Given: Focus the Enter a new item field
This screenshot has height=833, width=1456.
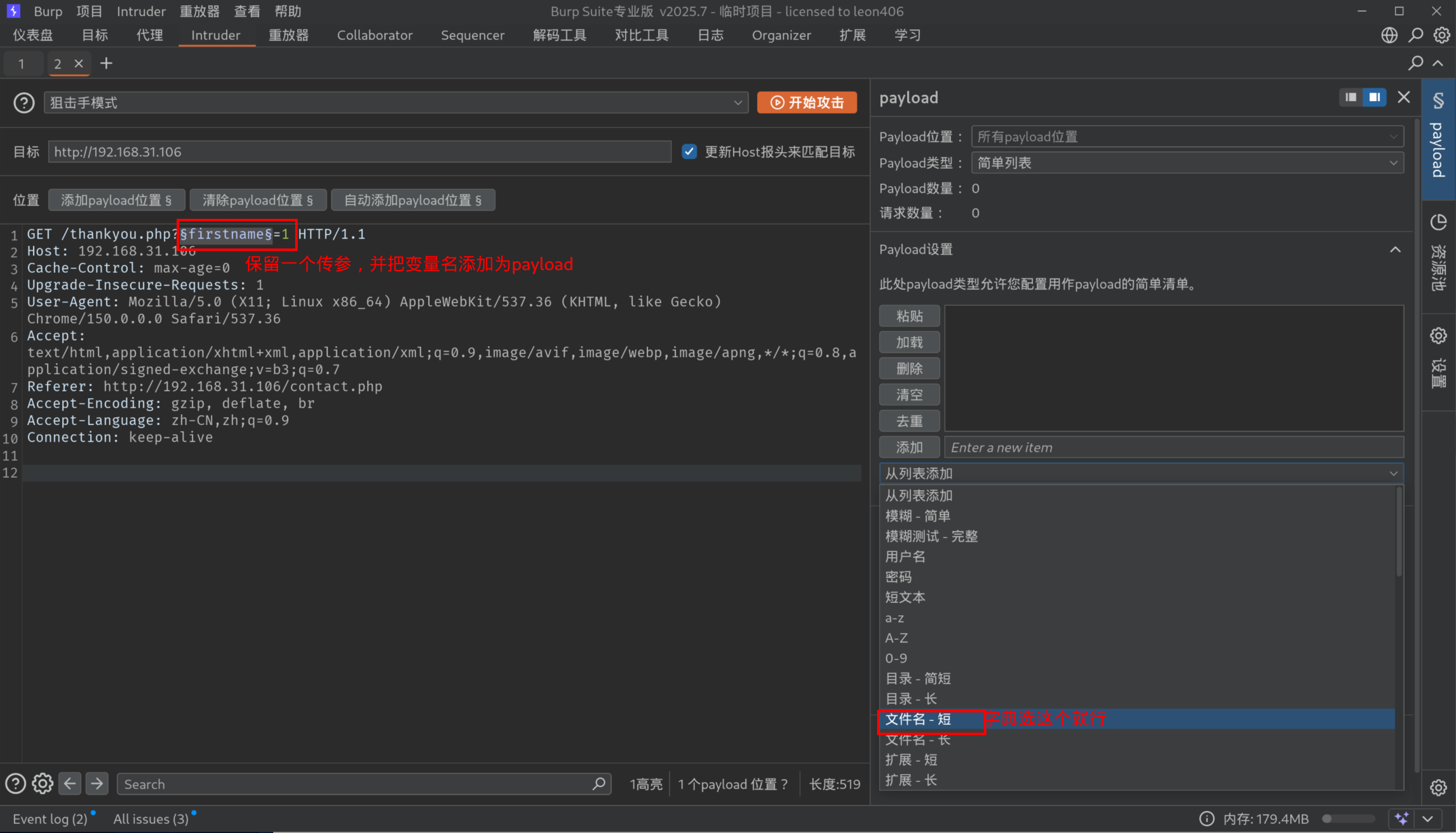Looking at the screenshot, I should click(1173, 447).
